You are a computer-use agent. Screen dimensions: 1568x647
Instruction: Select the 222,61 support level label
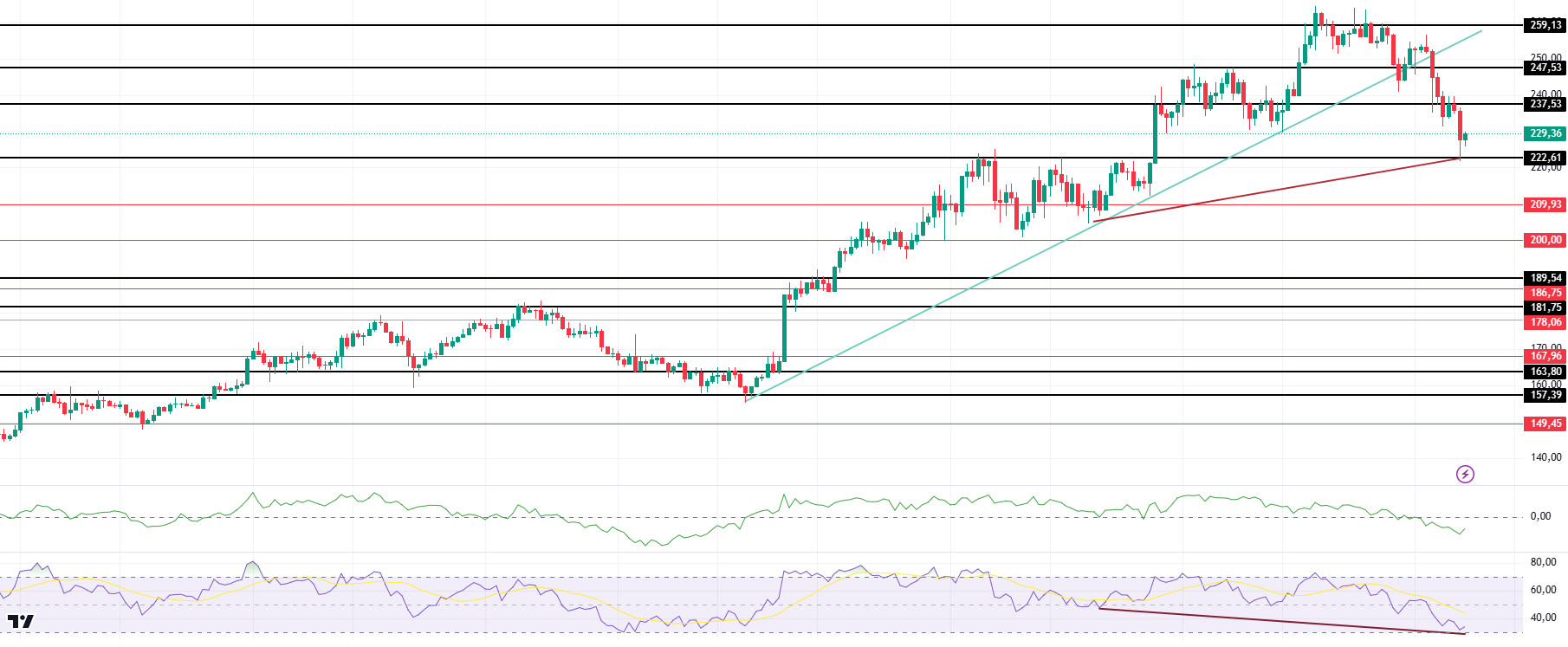(x=1545, y=158)
